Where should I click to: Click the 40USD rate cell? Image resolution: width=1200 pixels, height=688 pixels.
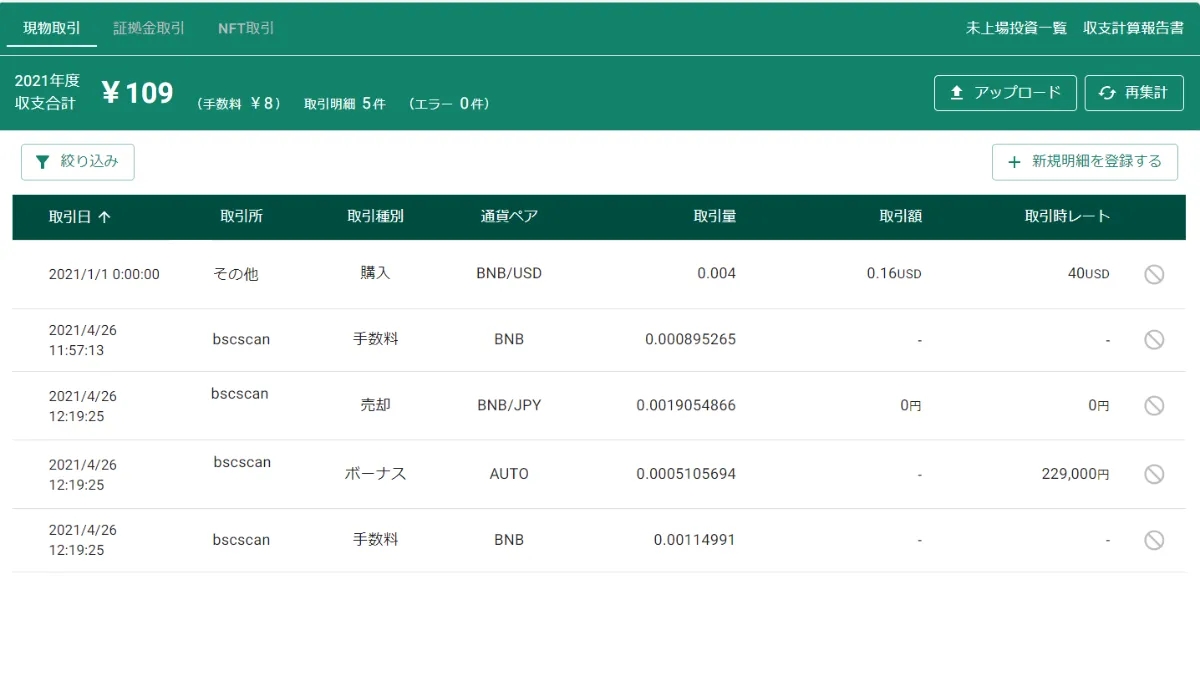[1089, 273]
